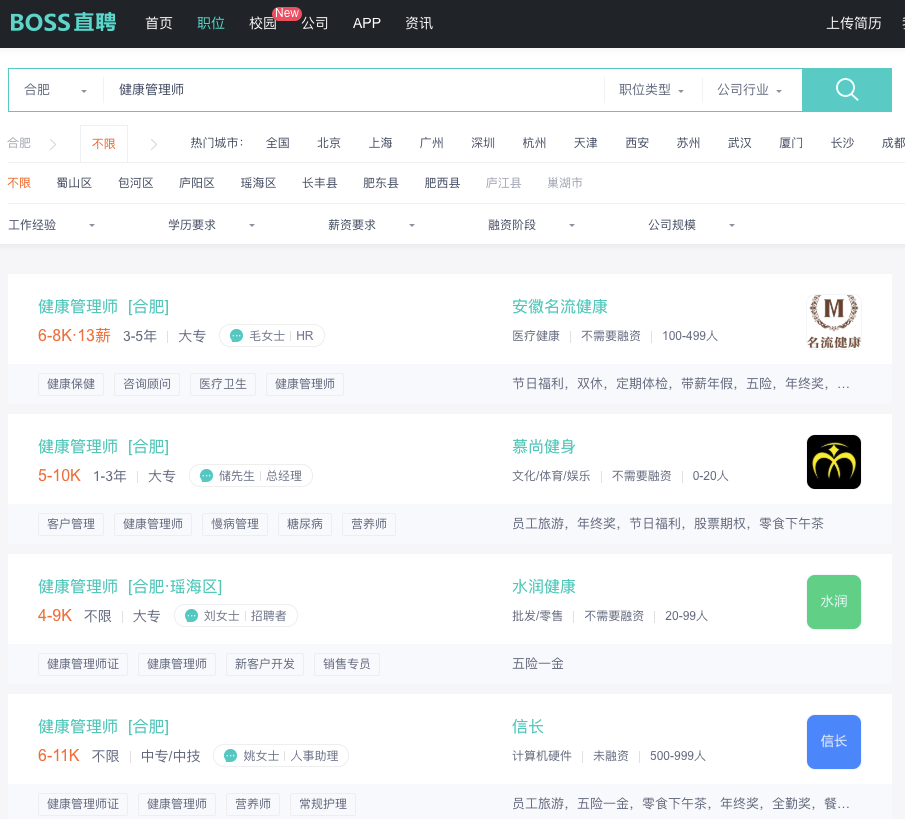Choose 西安 in hot cities

[637, 143]
